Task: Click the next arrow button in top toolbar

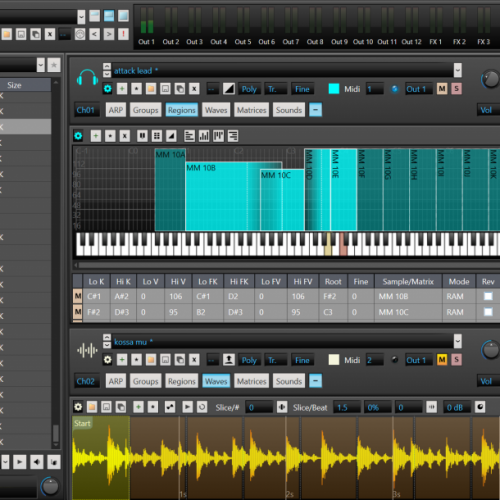Action: (109, 34)
